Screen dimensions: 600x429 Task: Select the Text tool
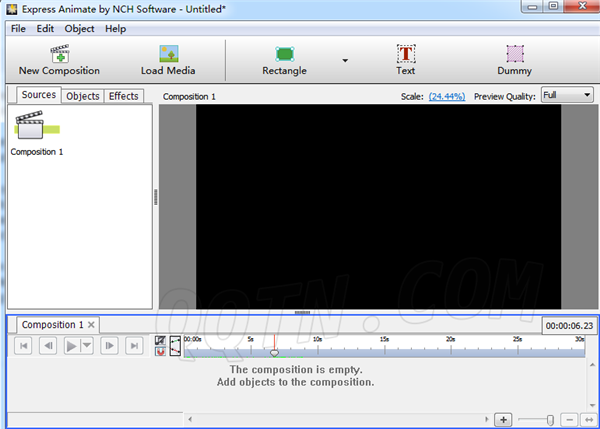[x=406, y=60]
